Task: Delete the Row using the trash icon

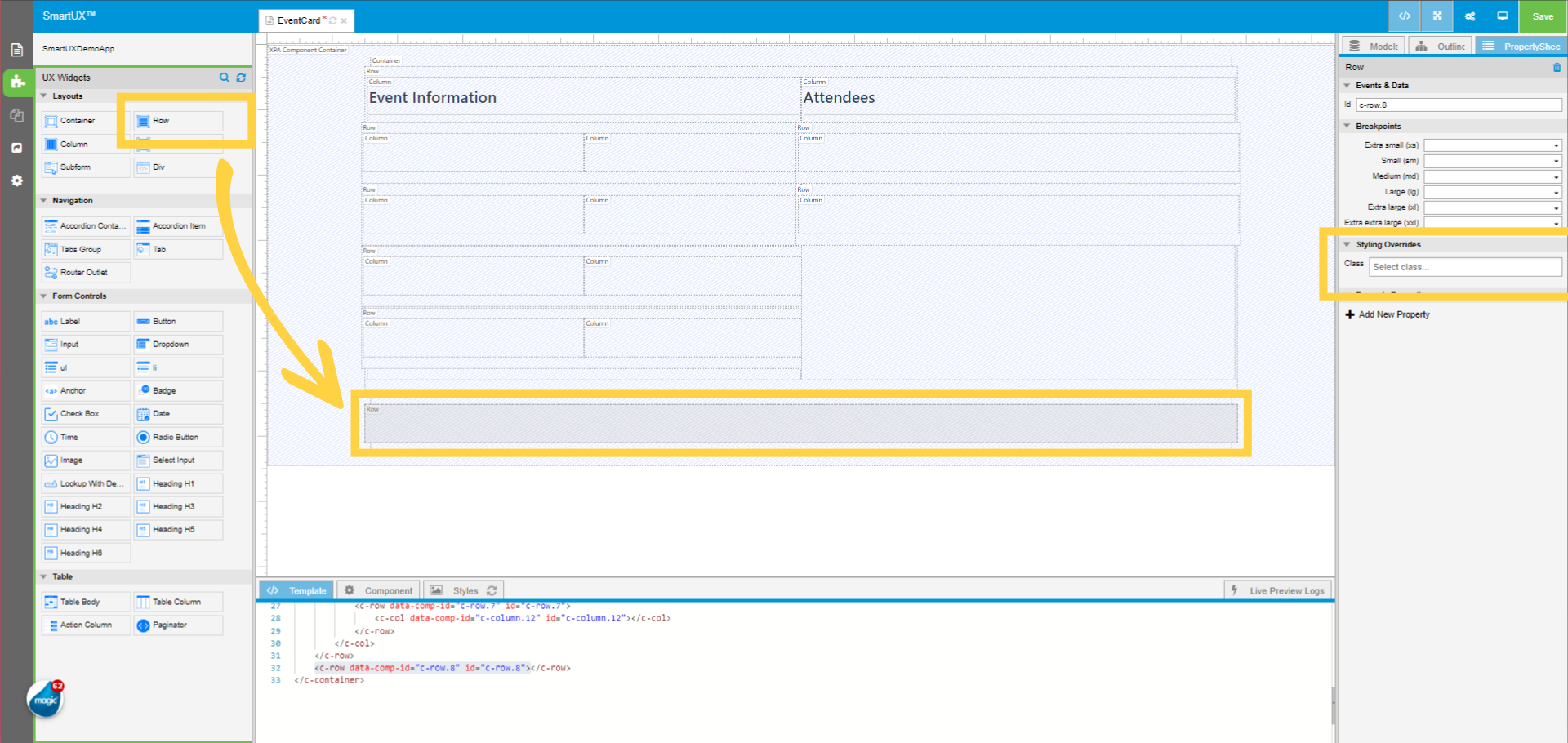Action: tap(1557, 67)
